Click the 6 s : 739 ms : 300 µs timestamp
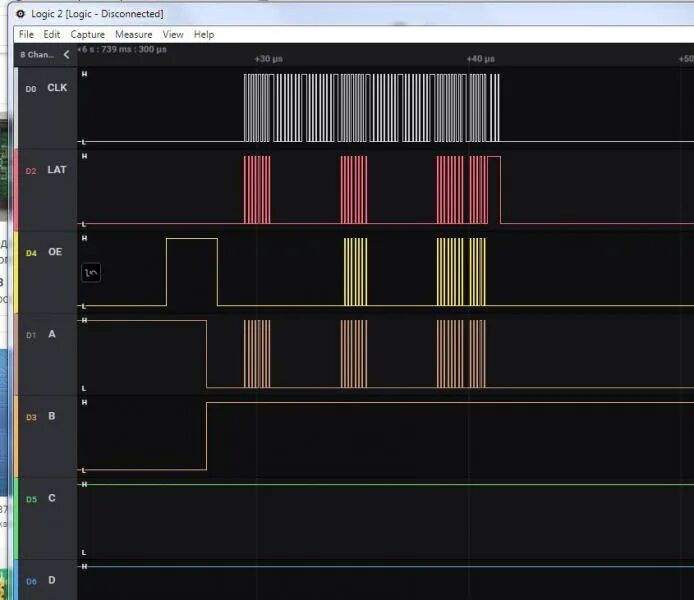694x600 pixels. [123, 49]
